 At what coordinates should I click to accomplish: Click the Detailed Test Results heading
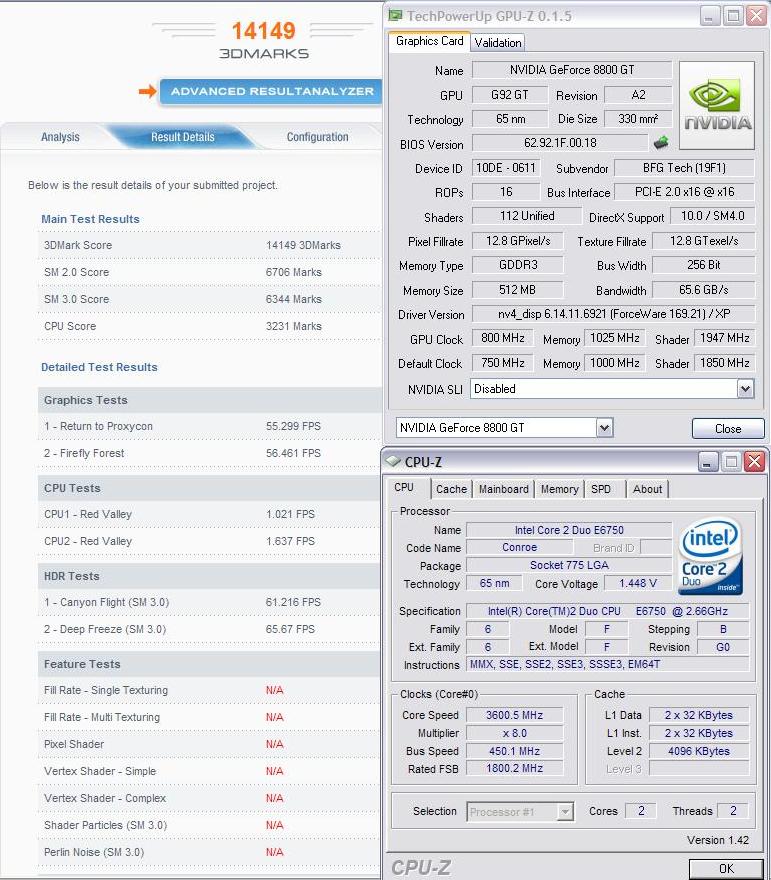click(x=99, y=367)
